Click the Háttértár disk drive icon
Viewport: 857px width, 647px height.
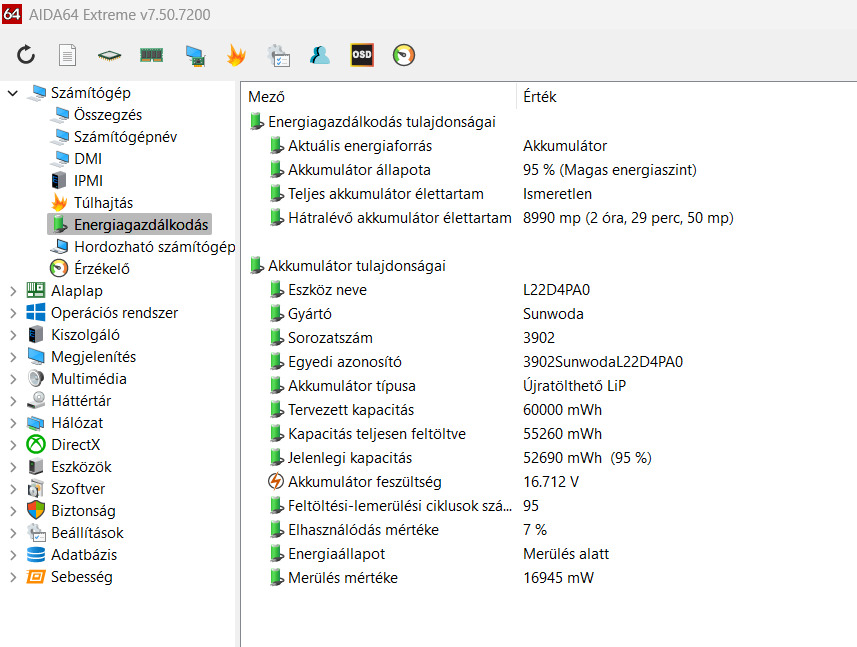(36, 401)
